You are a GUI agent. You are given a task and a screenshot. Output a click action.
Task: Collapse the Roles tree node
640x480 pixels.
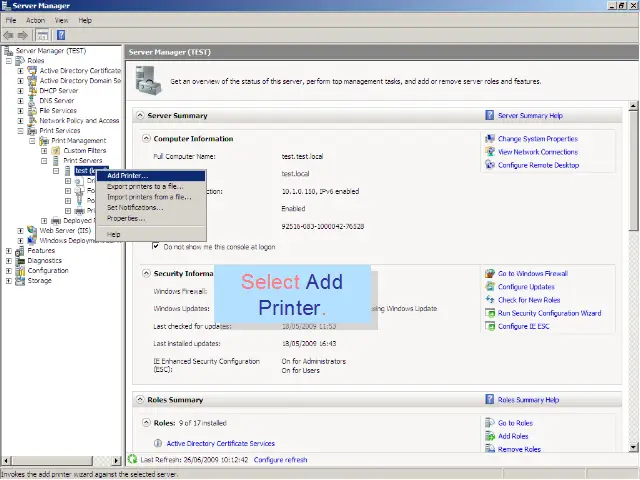click(x=8, y=60)
